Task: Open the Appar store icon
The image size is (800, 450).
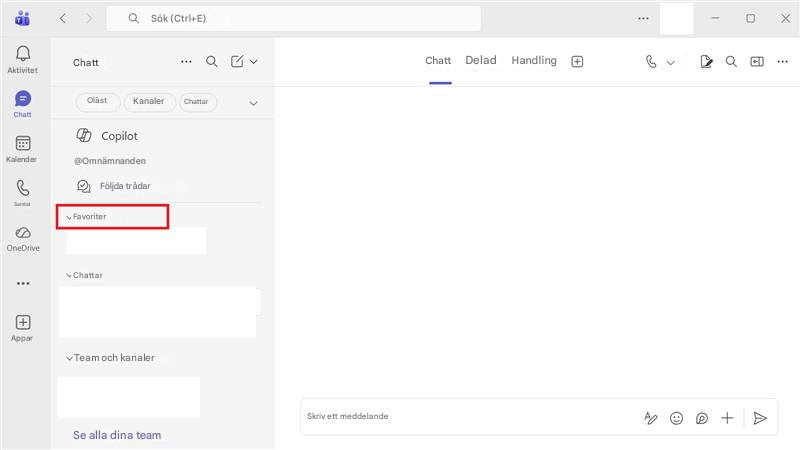Action: (x=22, y=328)
